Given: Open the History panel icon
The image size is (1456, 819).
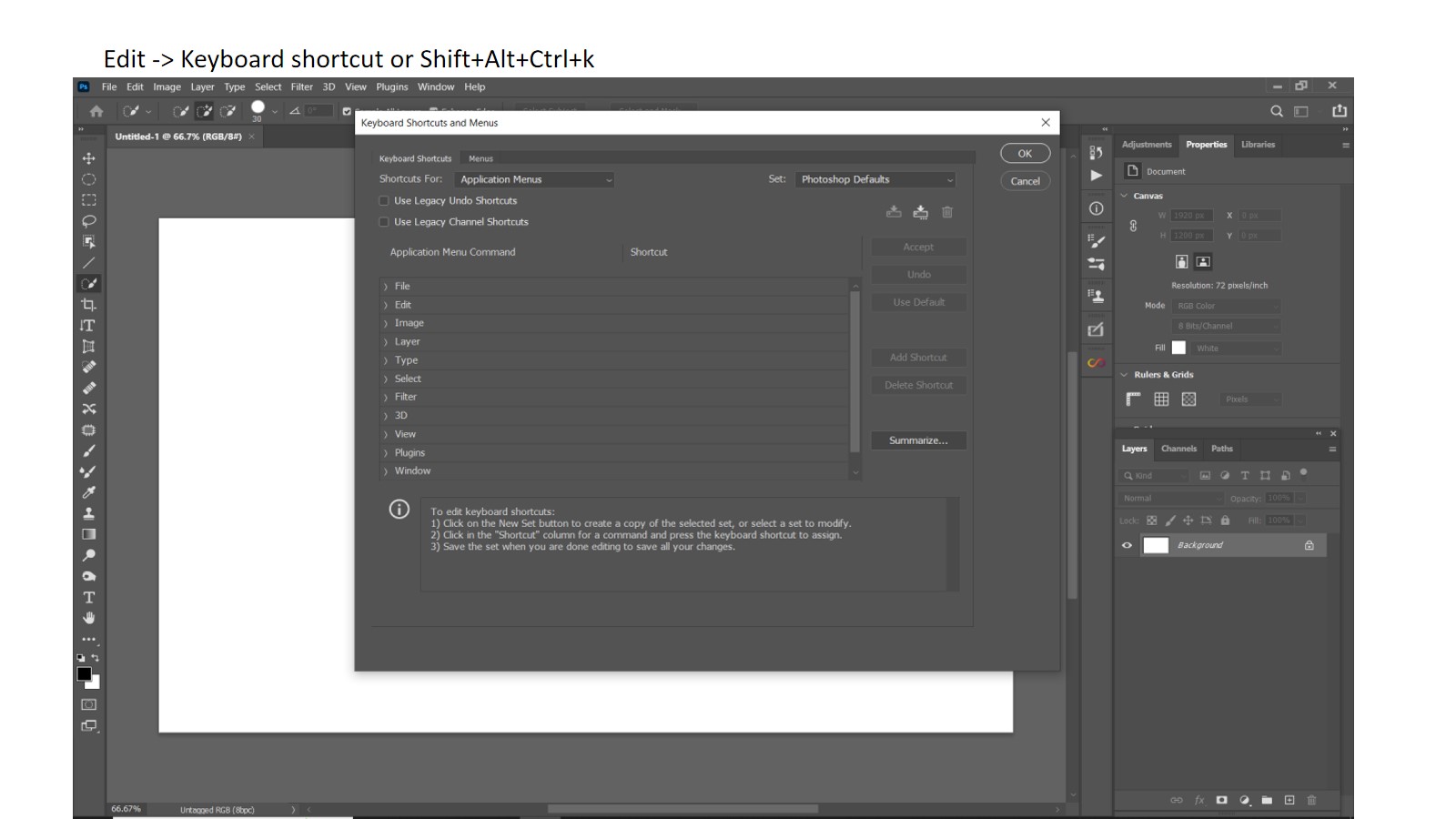Looking at the screenshot, I should pyautogui.click(x=1096, y=153).
